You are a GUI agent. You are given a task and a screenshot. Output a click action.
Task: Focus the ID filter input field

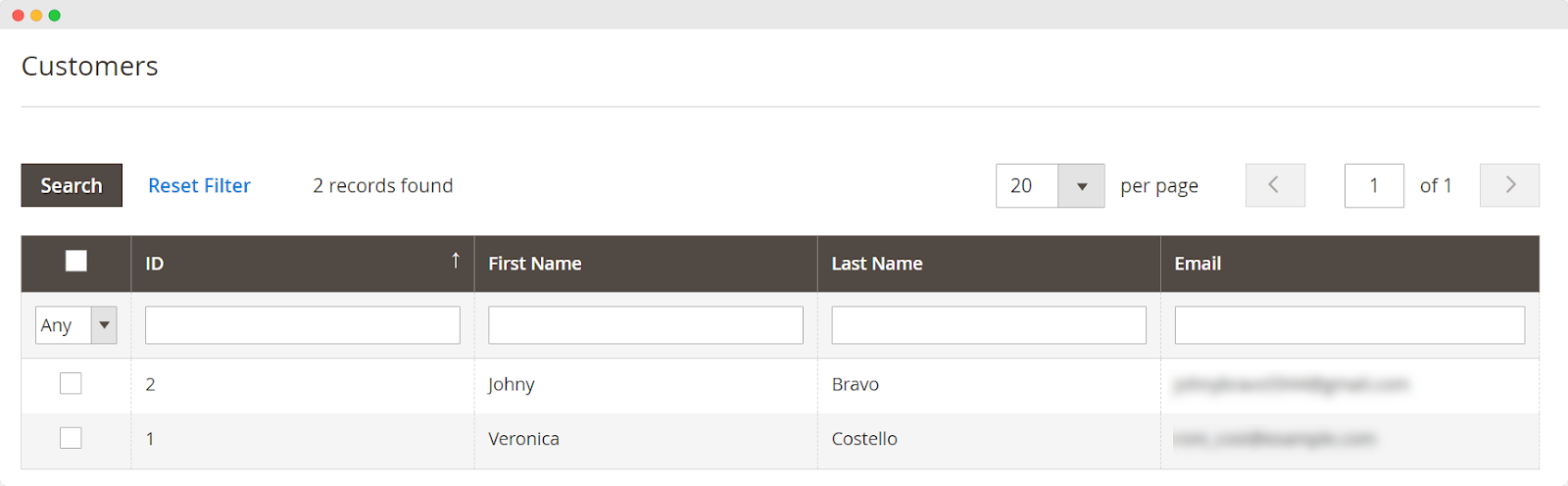(302, 325)
